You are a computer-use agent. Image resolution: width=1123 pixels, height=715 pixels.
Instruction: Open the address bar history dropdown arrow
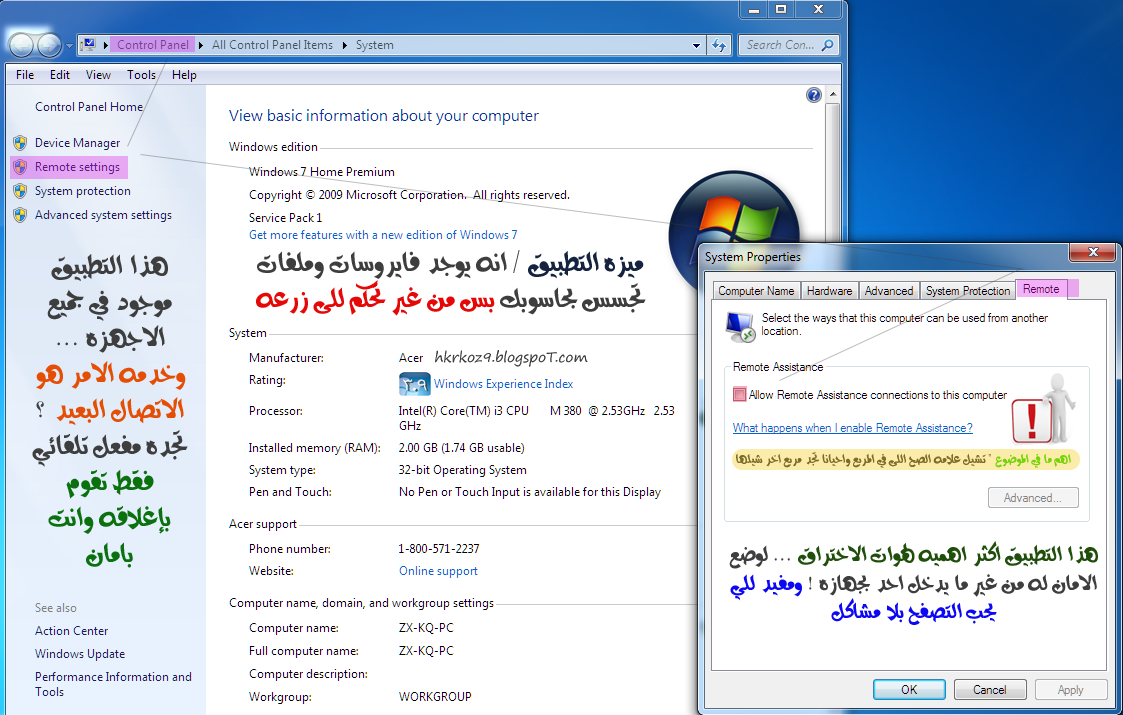pyautogui.click(x=696, y=45)
